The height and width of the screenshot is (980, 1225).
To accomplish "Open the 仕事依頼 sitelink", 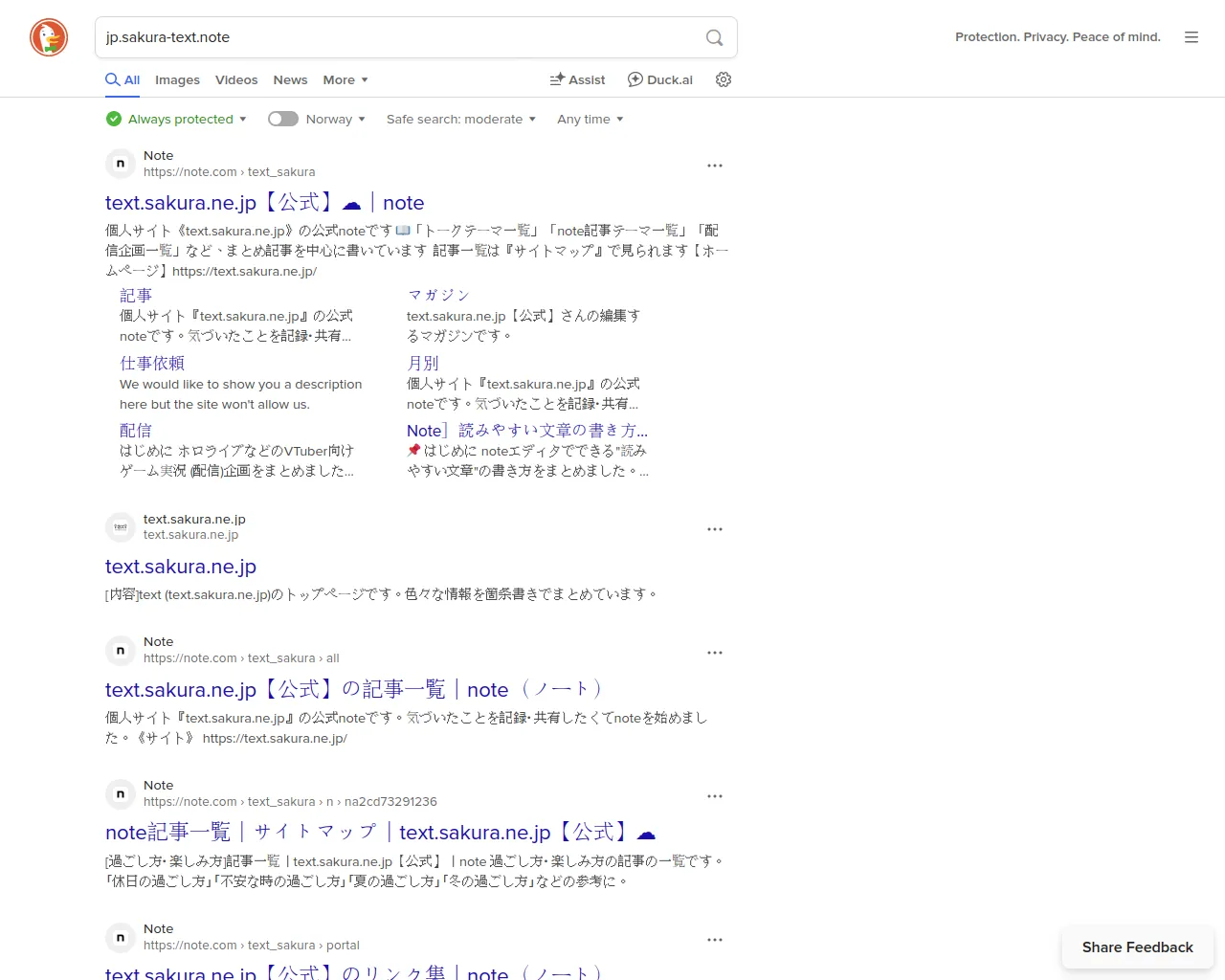I will tap(152, 364).
